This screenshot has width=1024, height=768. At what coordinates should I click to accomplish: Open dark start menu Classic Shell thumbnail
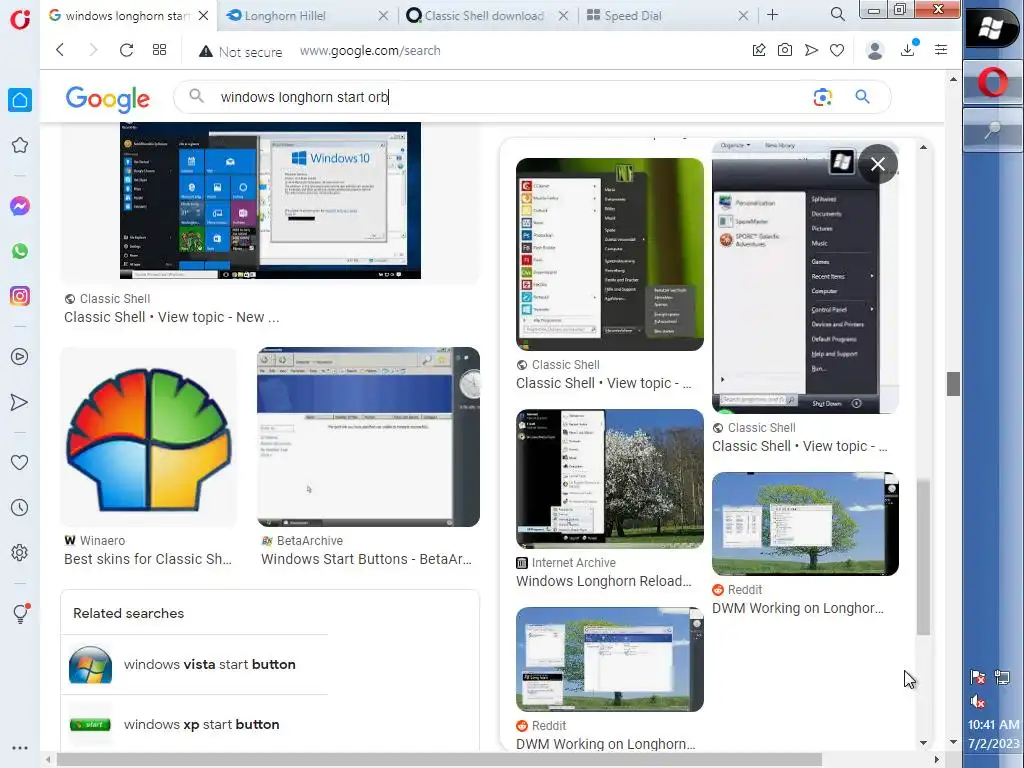tap(805, 277)
